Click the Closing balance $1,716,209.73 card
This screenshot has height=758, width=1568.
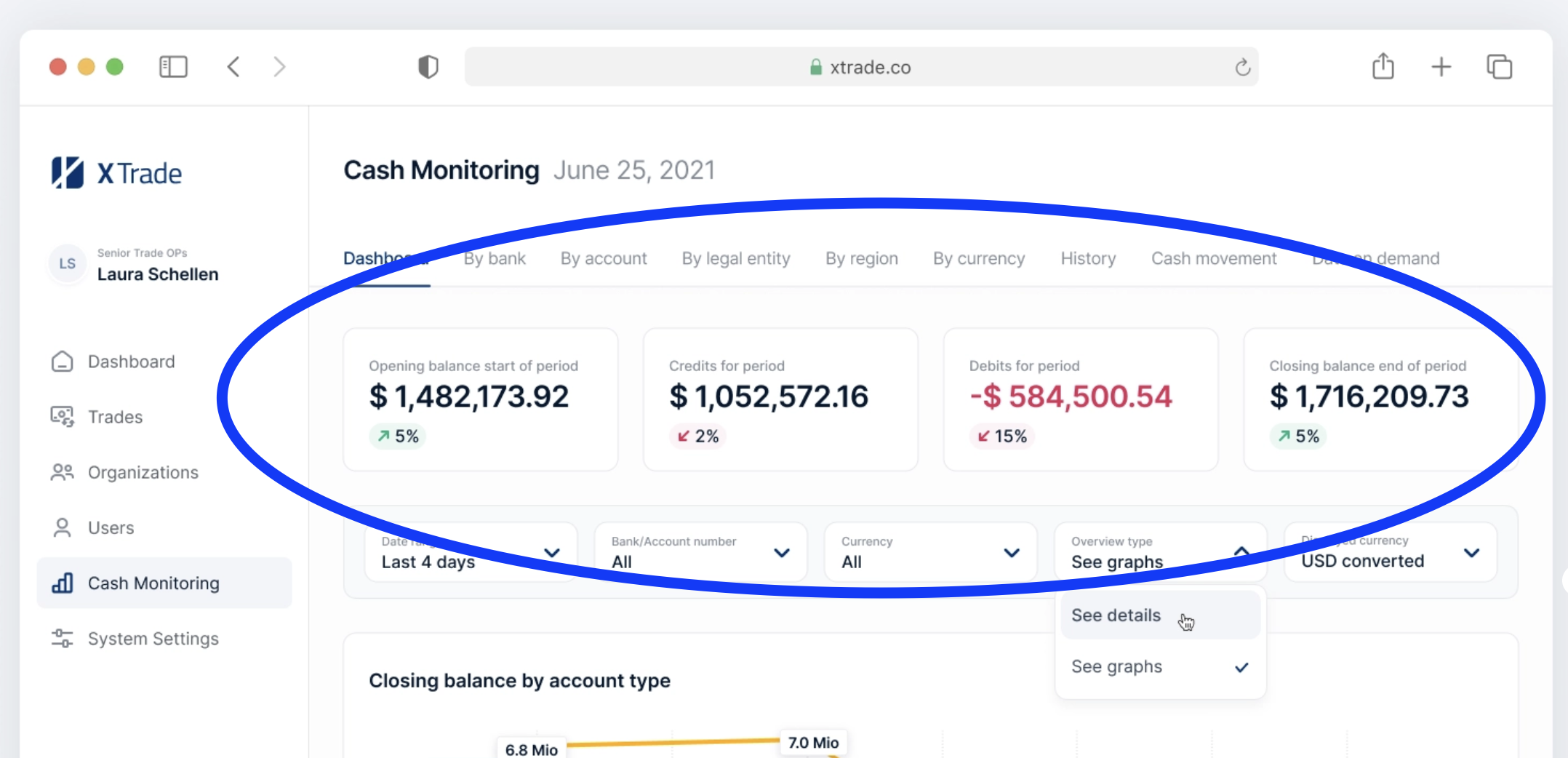pos(1381,399)
